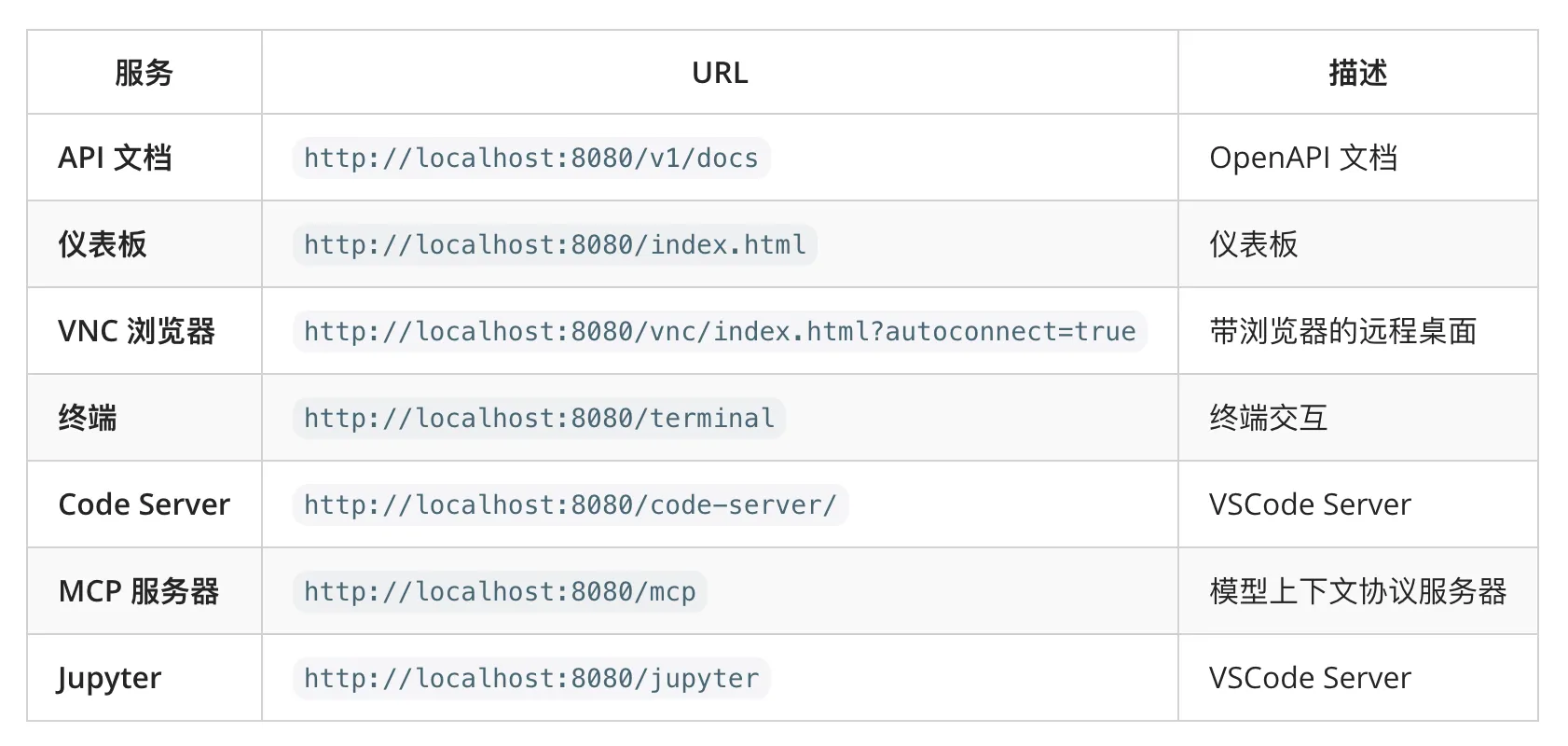Viewport: 1568px width, 746px height.
Task: Select the API 文档 service name cell
Action: click(115, 158)
